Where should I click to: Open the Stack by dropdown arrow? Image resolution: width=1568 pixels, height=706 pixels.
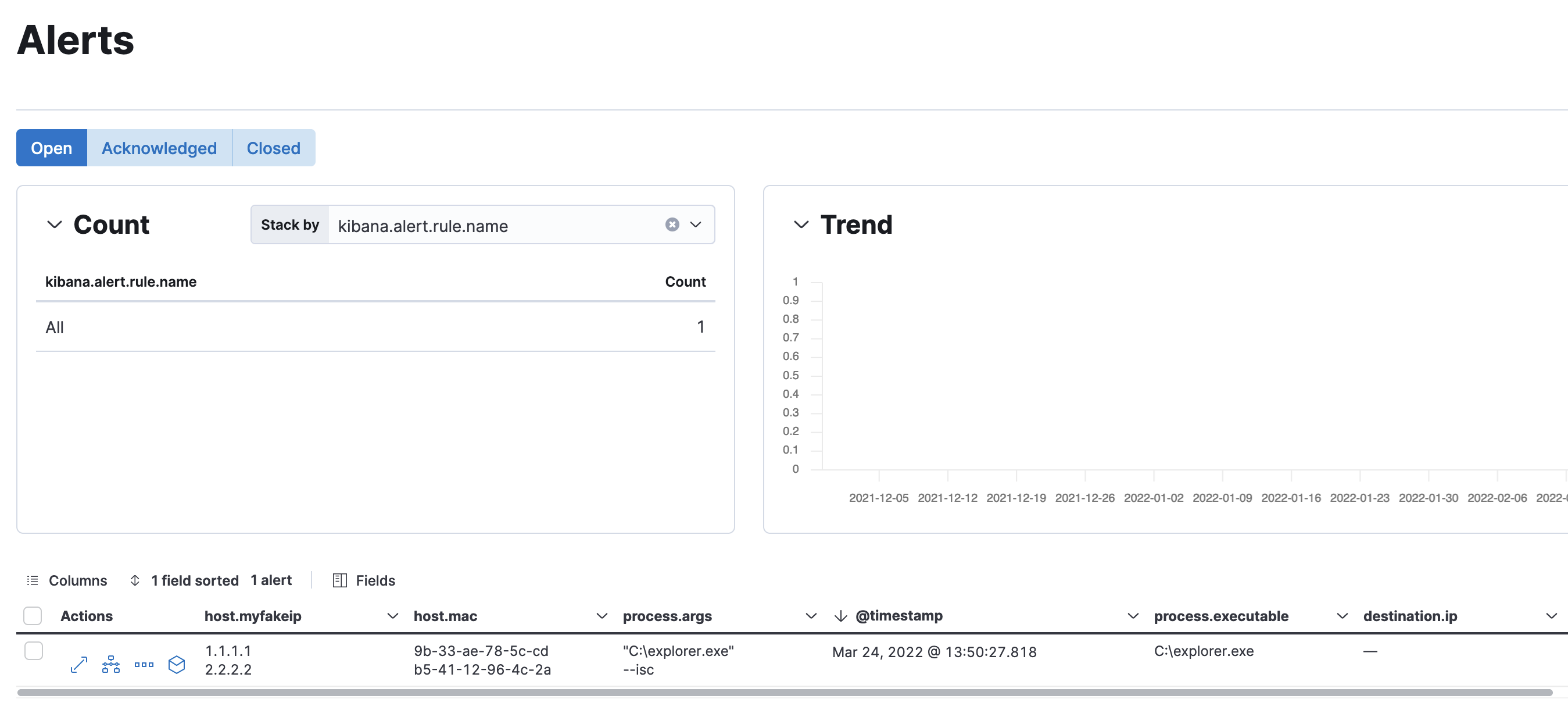pyautogui.click(x=696, y=225)
